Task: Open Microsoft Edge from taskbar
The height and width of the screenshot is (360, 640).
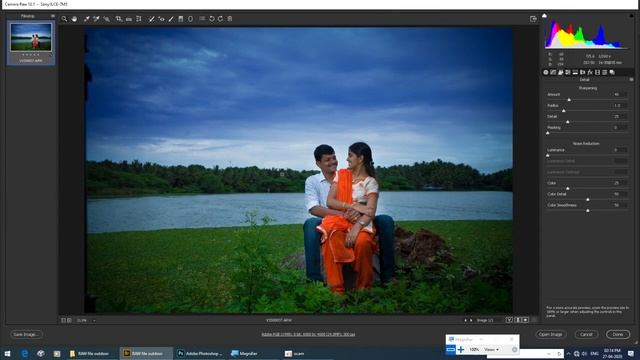Action: (x=24, y=353)
